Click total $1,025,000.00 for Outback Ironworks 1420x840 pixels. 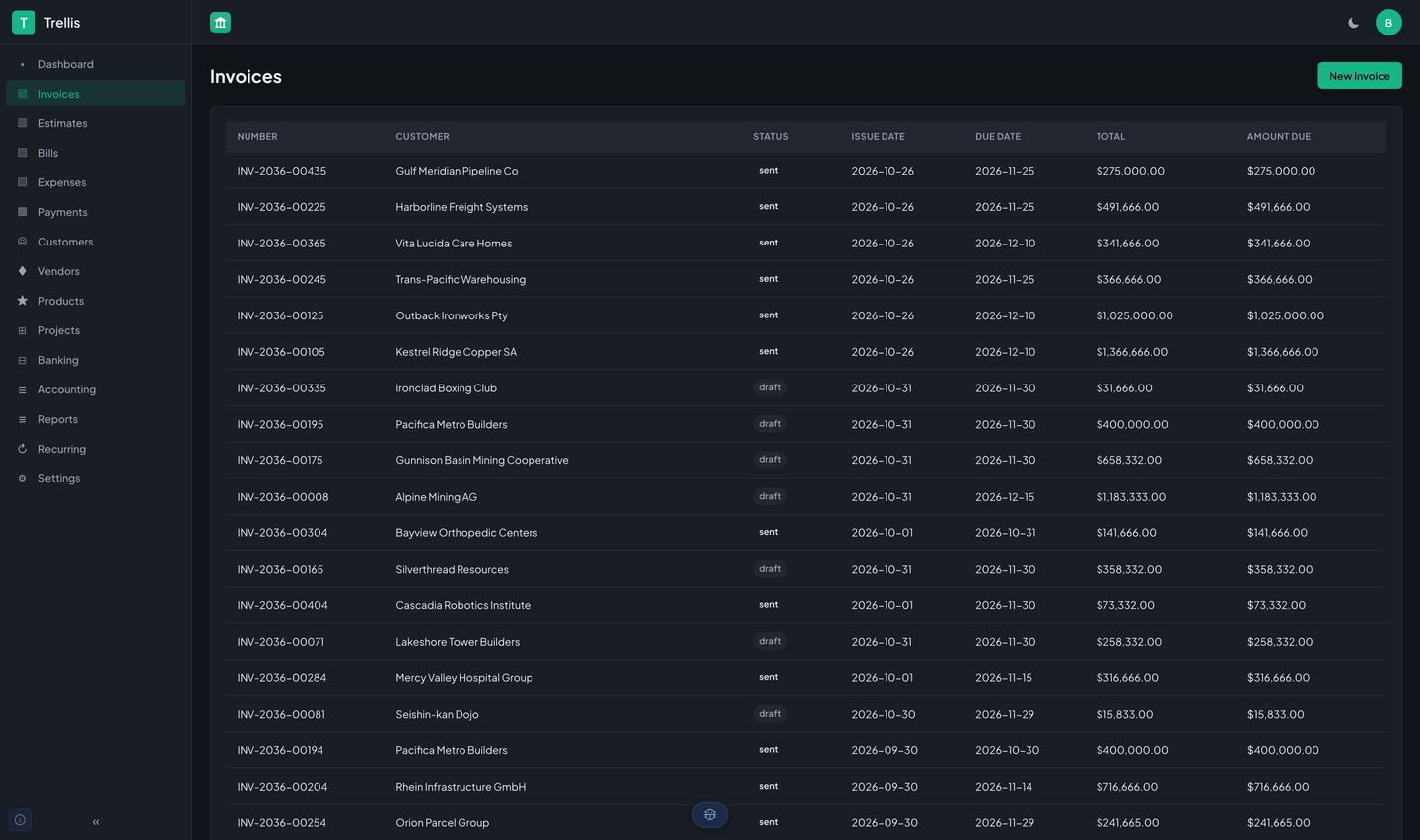pyautogui.click(x=1134, y=315)
